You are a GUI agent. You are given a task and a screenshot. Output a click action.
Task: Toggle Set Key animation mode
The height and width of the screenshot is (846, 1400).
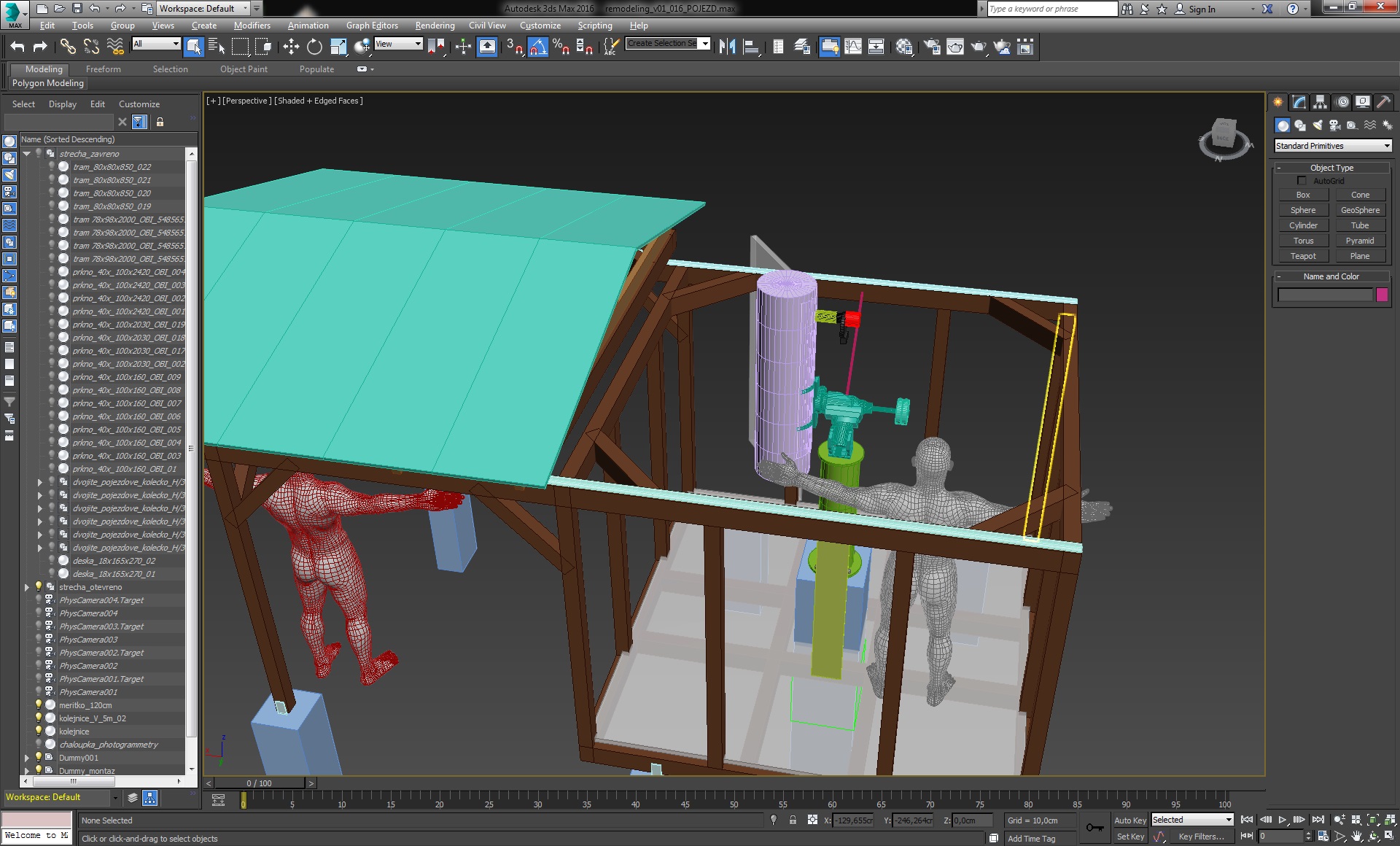point(1129,837)
